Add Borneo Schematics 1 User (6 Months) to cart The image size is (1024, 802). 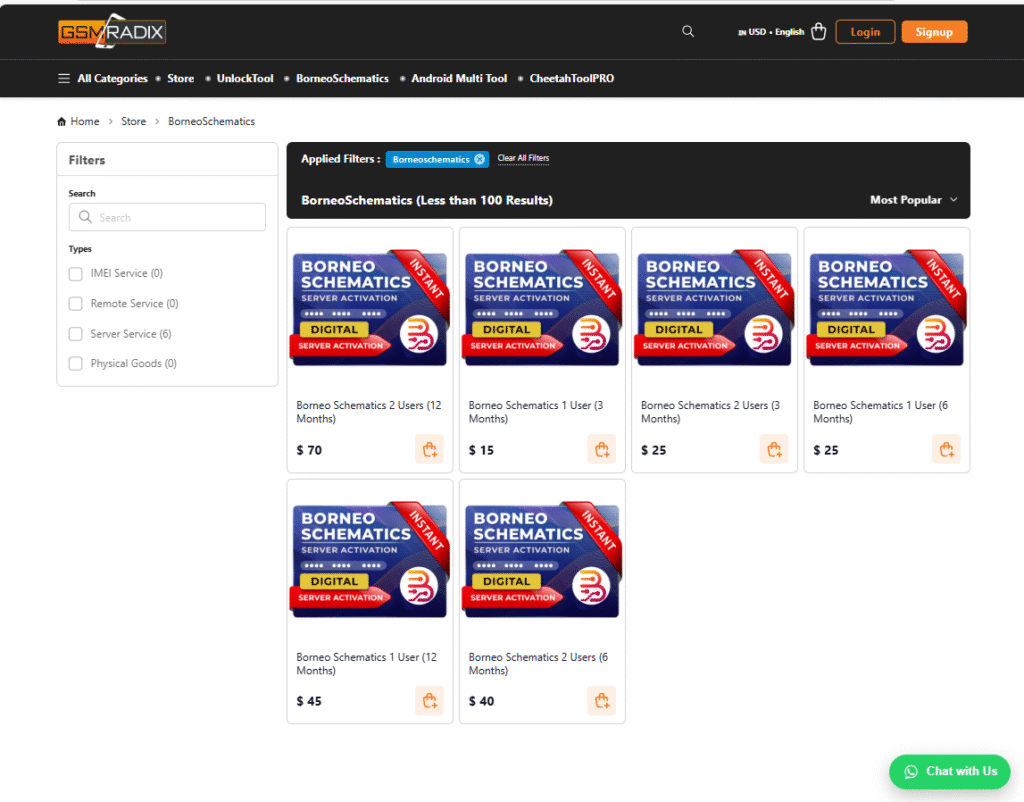coord(945,450)
